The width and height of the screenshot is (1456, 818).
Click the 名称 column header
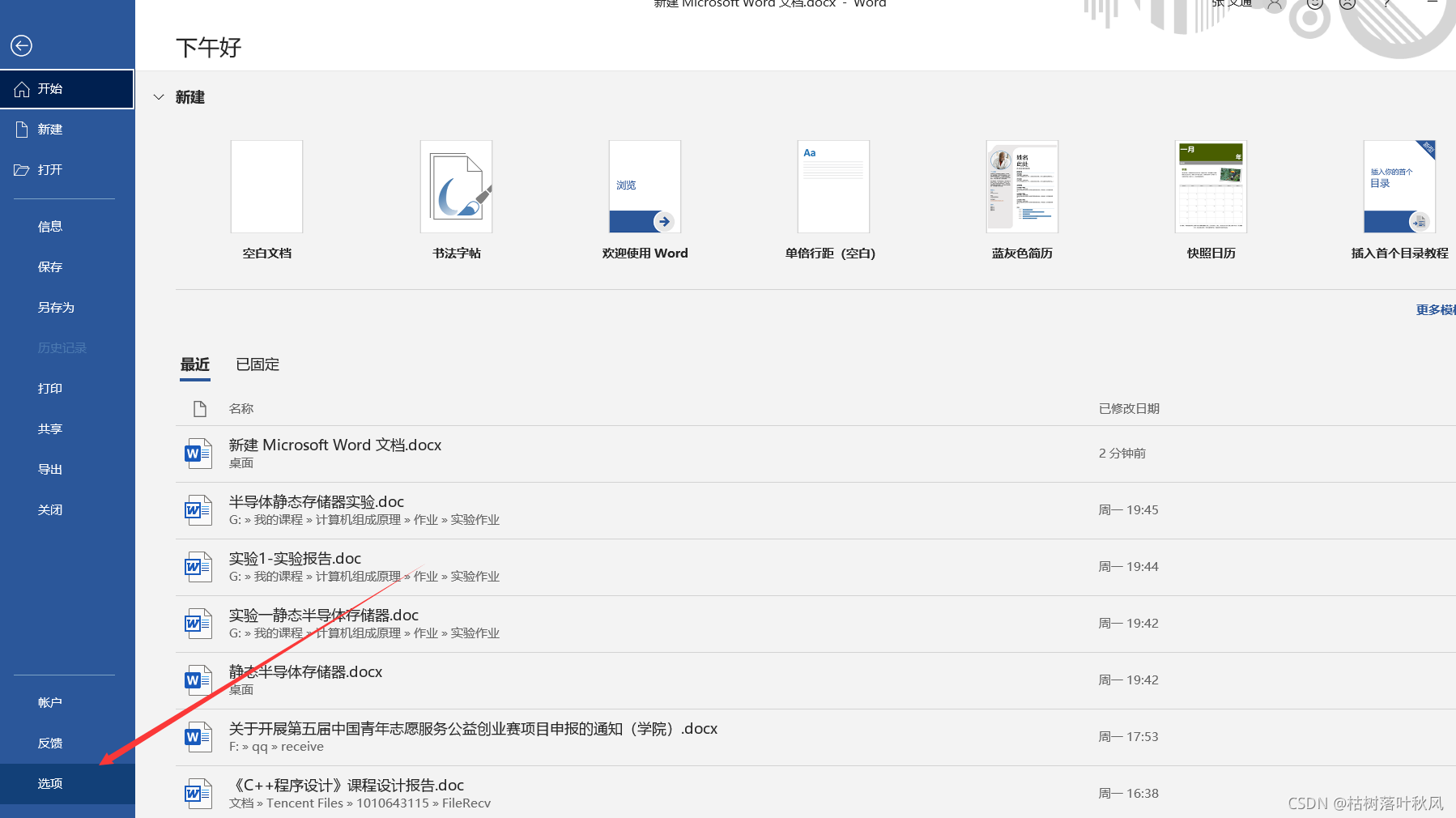point(241,409)
